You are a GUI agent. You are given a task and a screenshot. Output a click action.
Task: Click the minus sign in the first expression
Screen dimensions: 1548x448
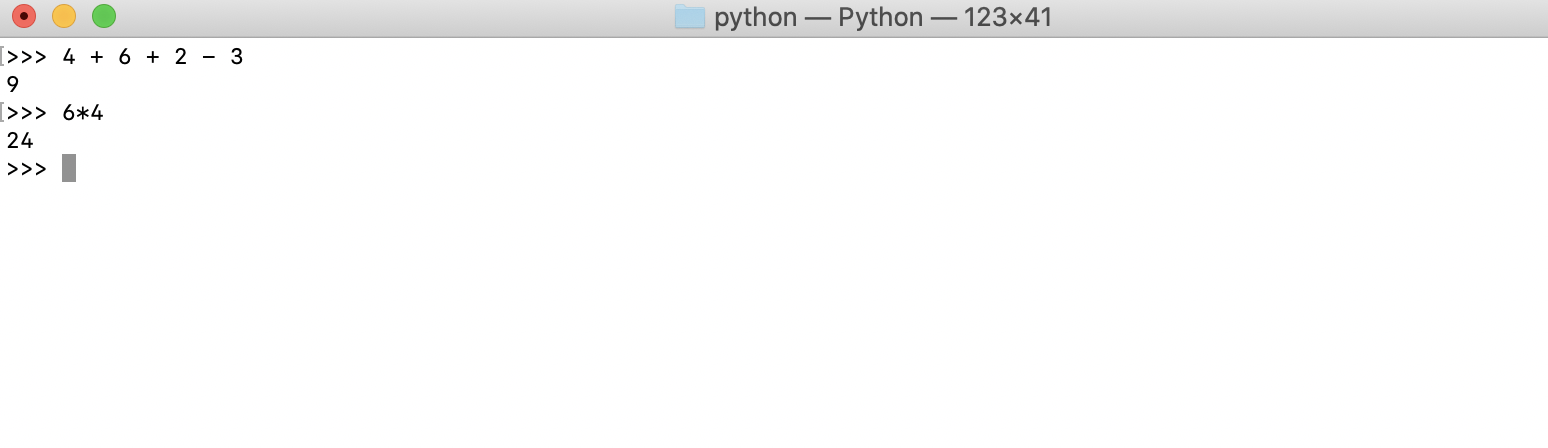click(209, 57)
